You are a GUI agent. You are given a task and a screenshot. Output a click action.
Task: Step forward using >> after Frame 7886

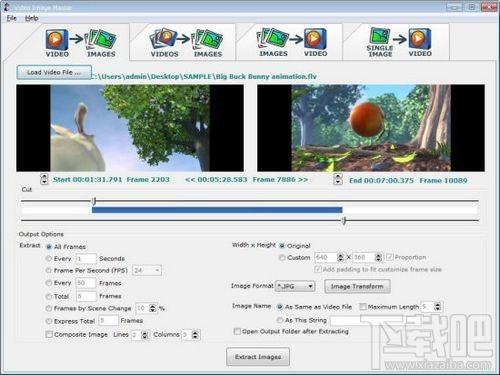303,180
